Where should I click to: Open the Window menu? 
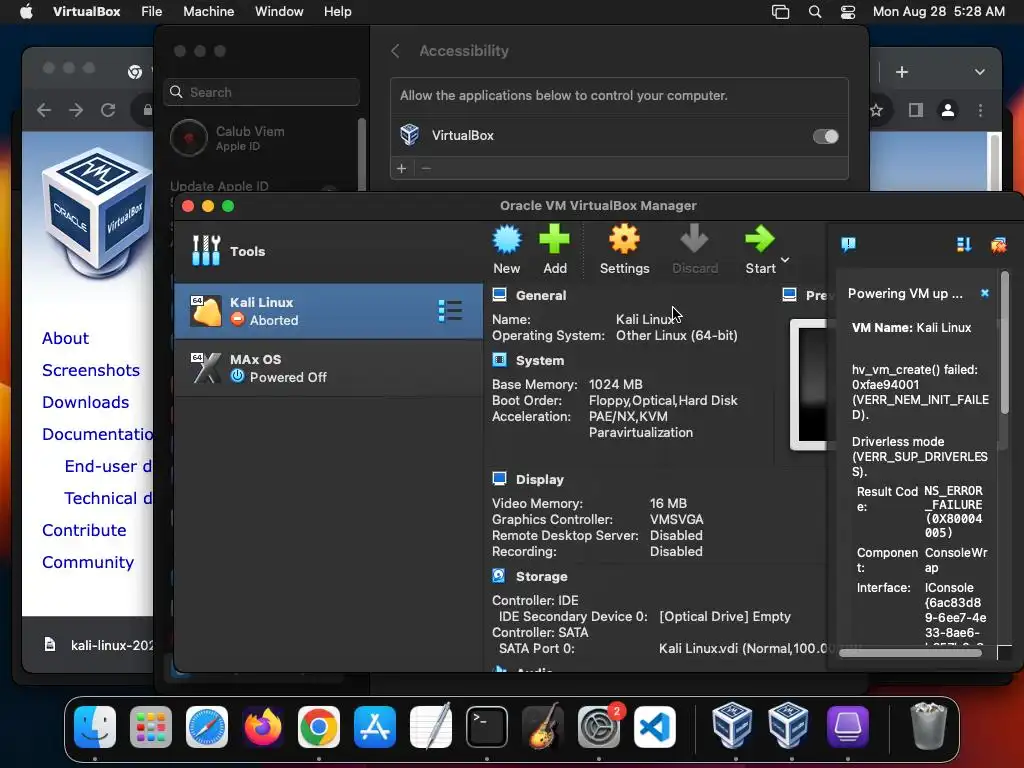pyautogui.click(x=279, y=11)
